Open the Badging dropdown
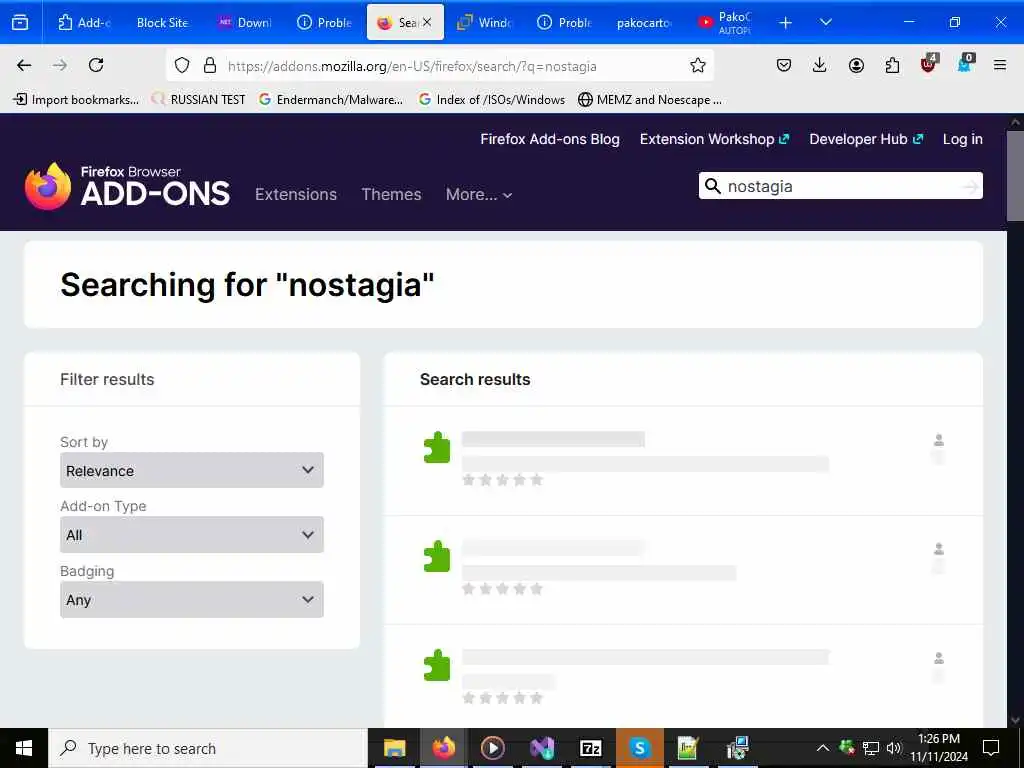Screen dimensions: 1024x768 pos(191,600)
